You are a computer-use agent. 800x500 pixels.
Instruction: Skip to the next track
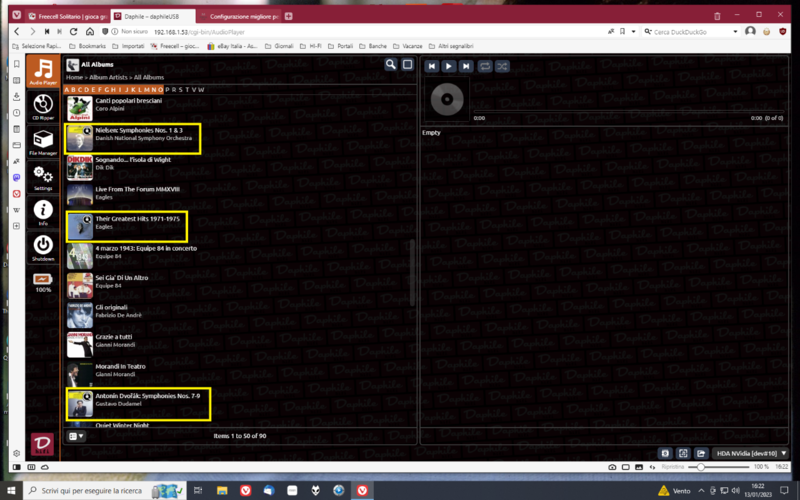pos(466,66)
